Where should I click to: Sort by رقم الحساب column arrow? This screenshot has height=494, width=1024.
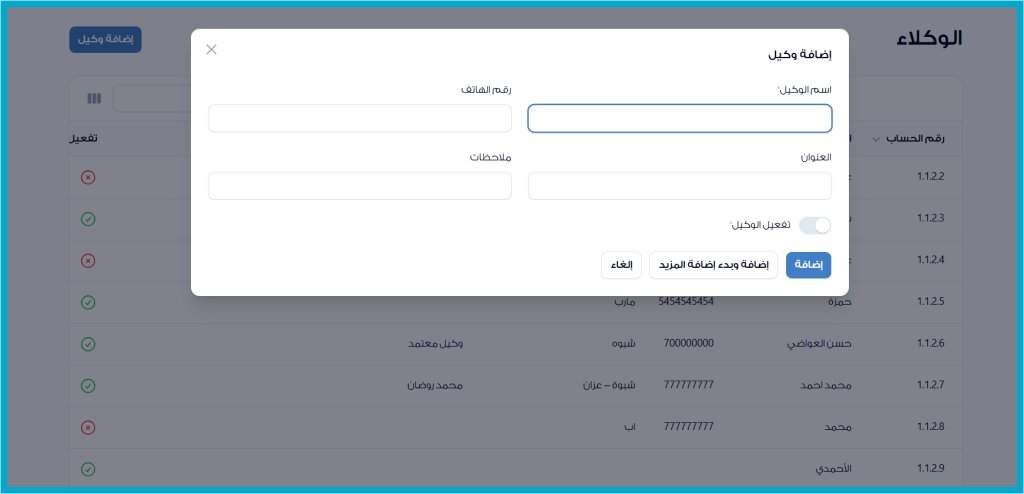877,140
